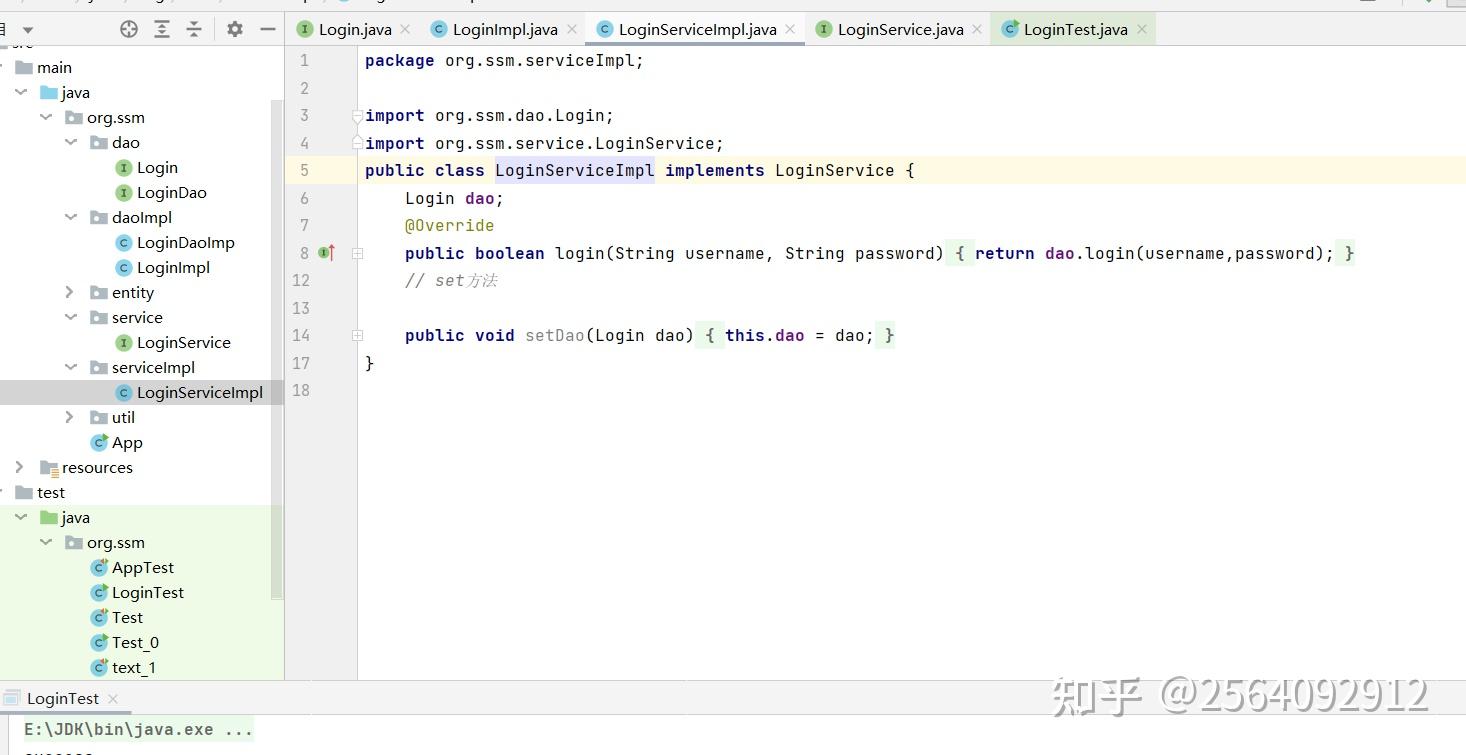Click the Expand All icon in the project panel toolbar
Viewport: 1466px width, 755px height.
[162, 30]
